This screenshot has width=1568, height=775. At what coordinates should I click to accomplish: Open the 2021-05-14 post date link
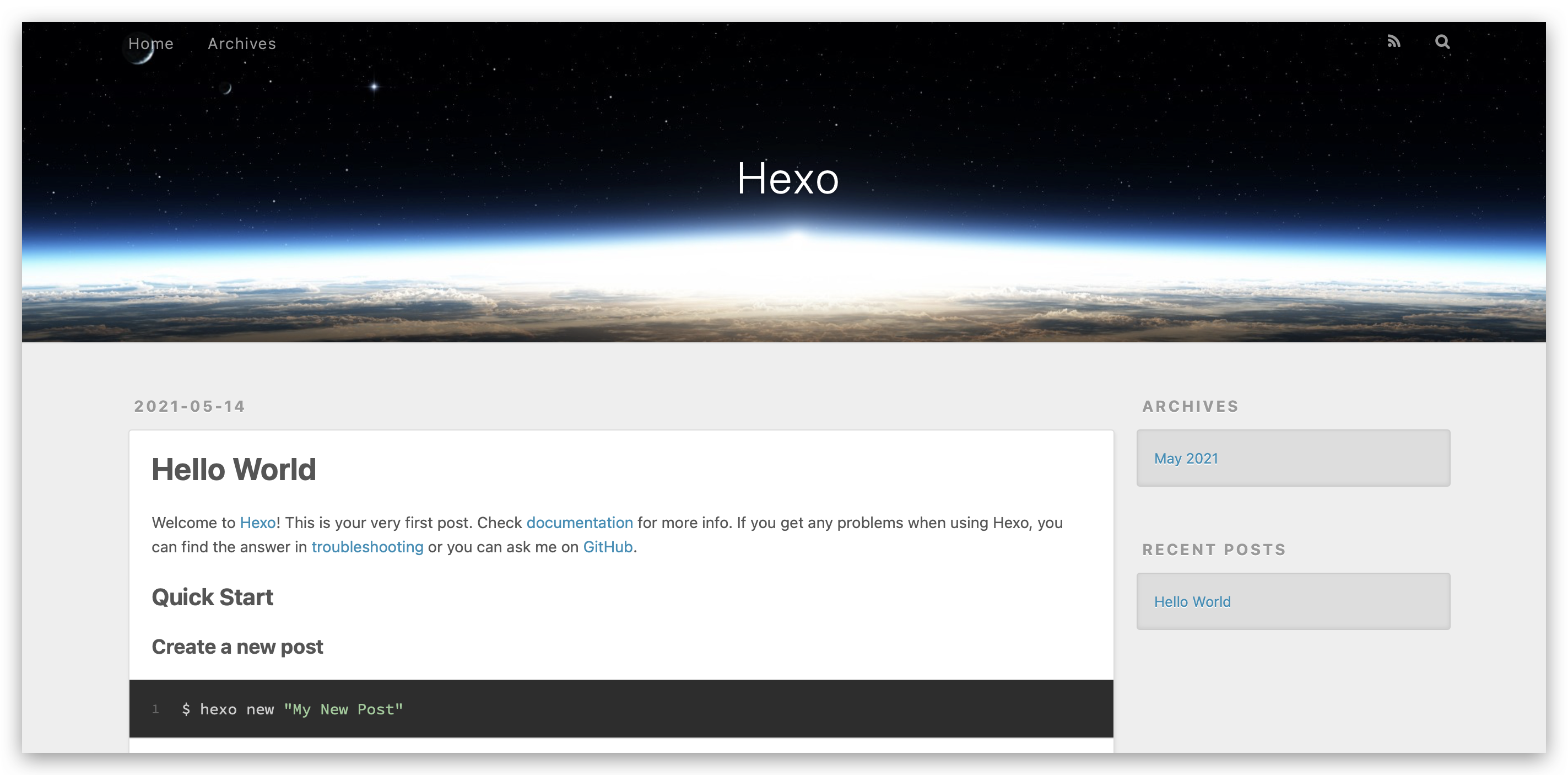tap(190, 406)
